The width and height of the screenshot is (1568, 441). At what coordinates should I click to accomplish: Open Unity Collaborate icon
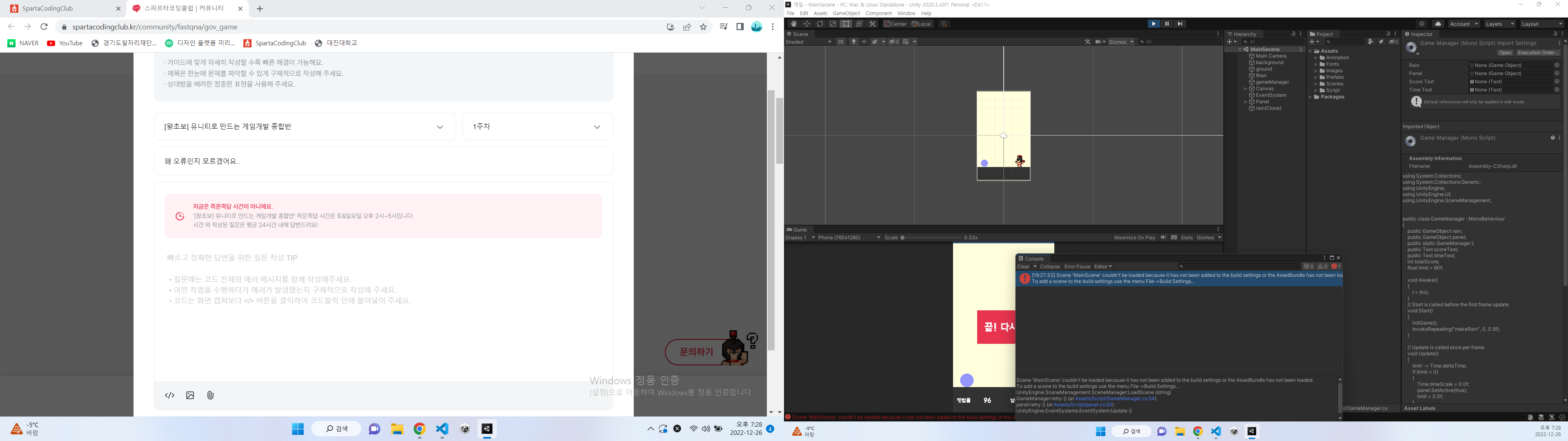(x=1422, y=24)
